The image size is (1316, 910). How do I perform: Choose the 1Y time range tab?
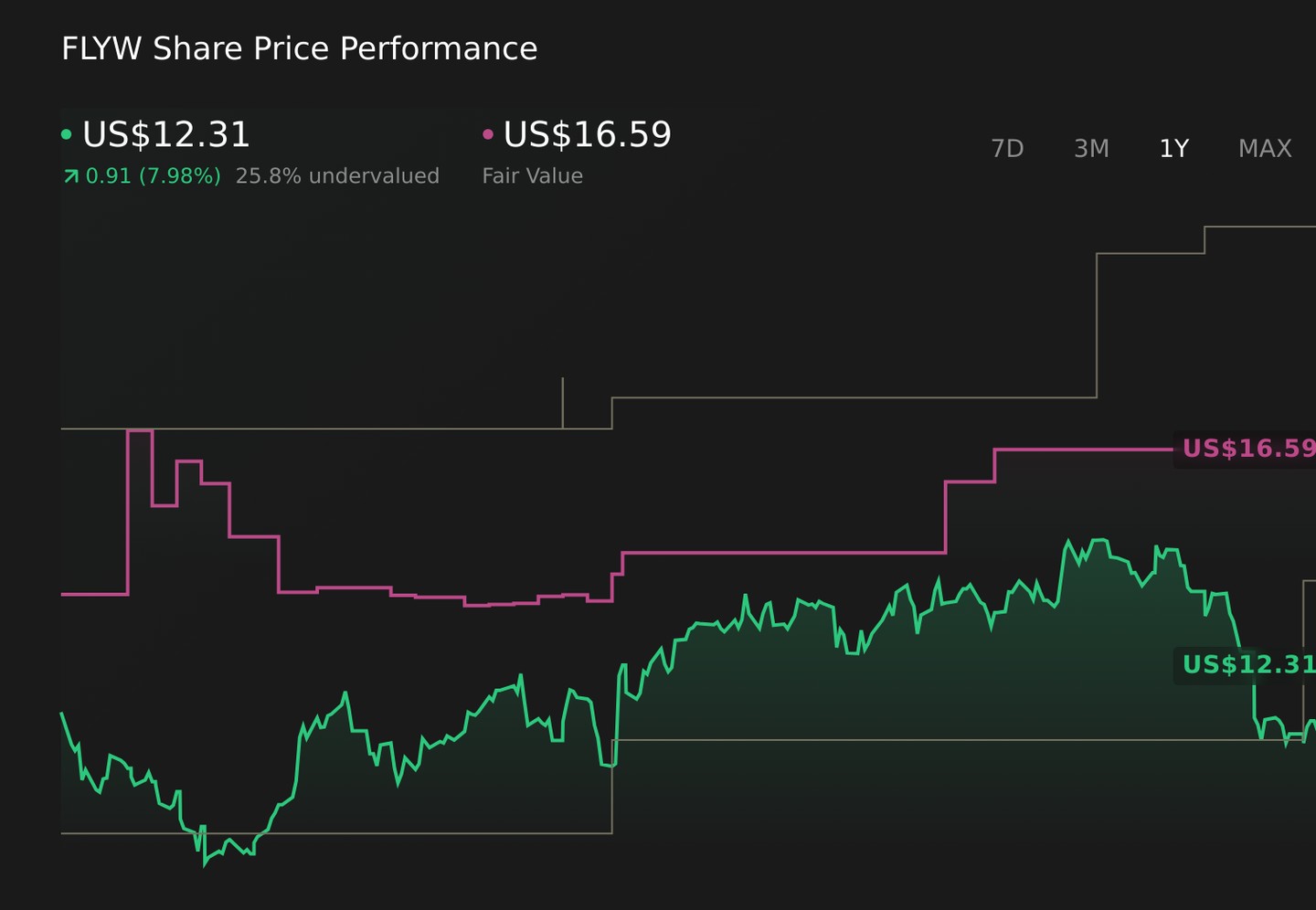pos(1173,148)
